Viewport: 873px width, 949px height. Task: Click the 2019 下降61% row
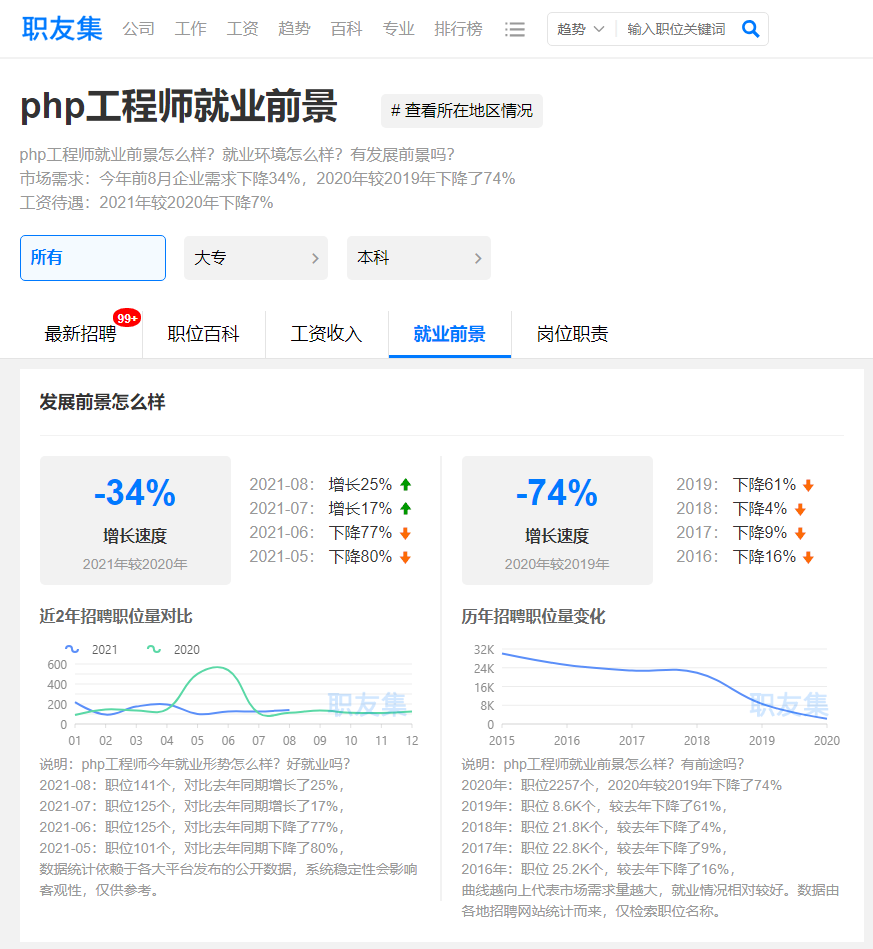(x=745, y=485)
